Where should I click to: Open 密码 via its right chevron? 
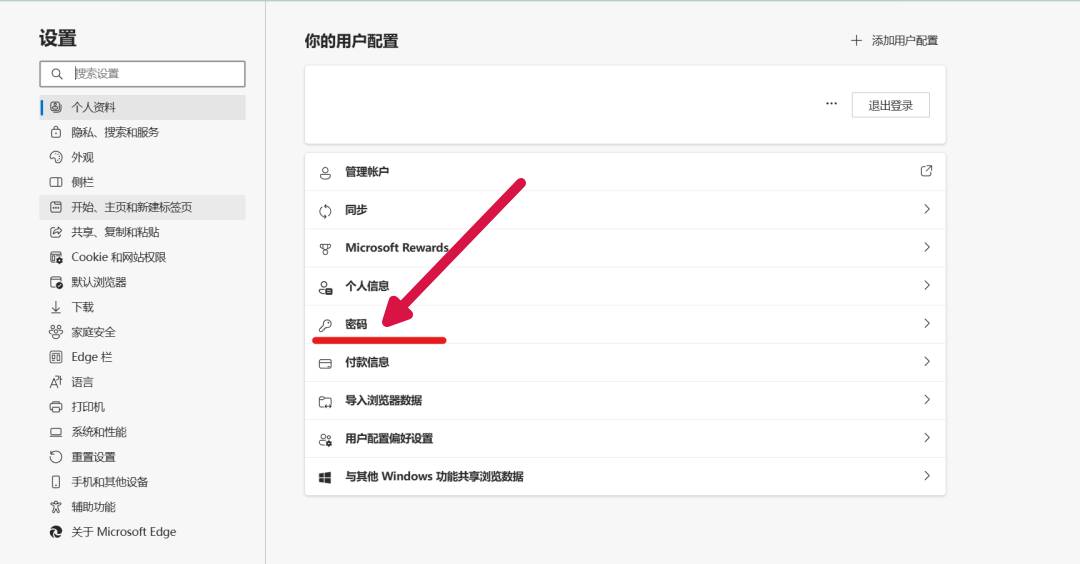(x=926, y=323)
